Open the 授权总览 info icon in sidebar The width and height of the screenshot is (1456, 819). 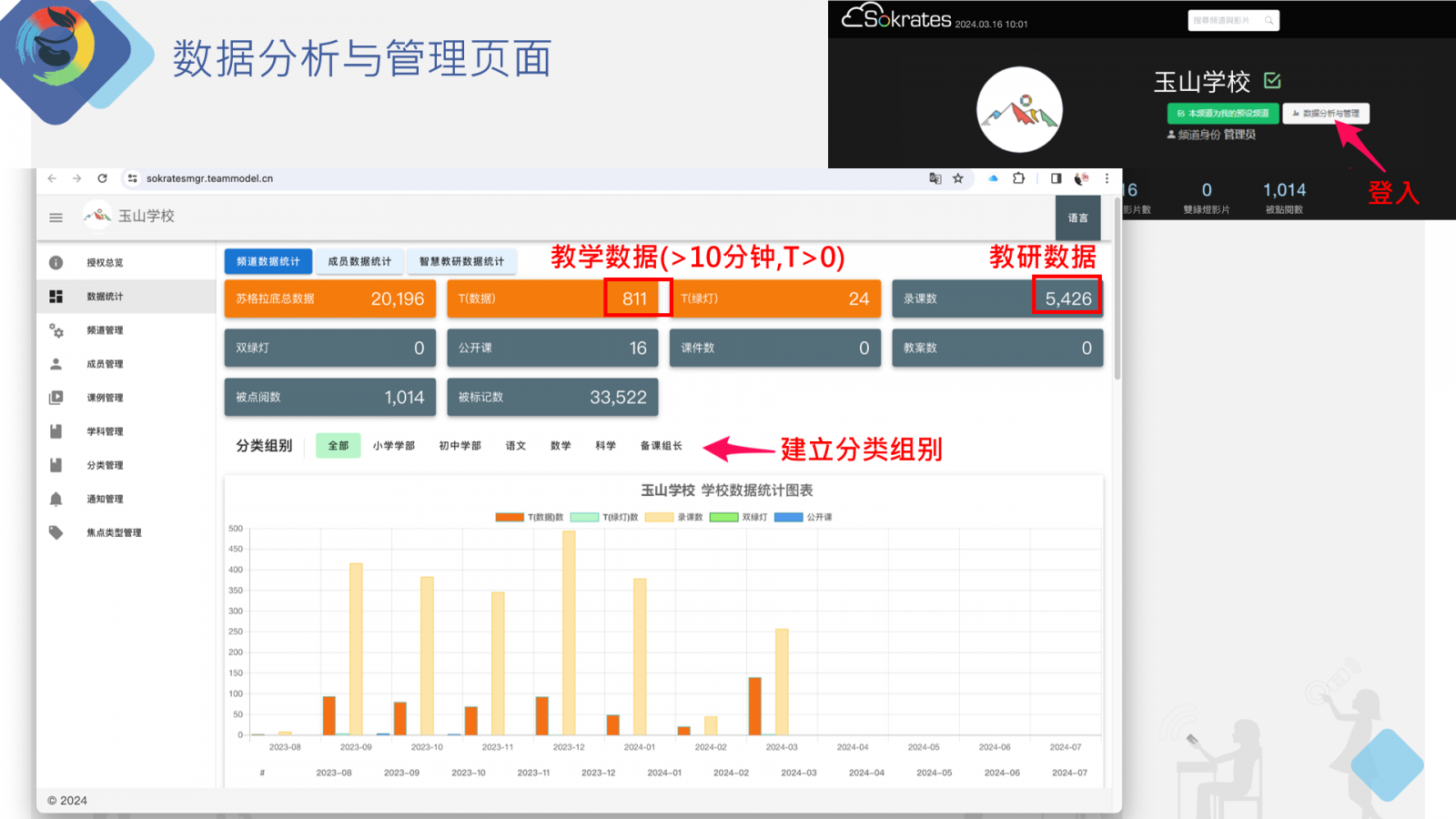click(56, 262)
